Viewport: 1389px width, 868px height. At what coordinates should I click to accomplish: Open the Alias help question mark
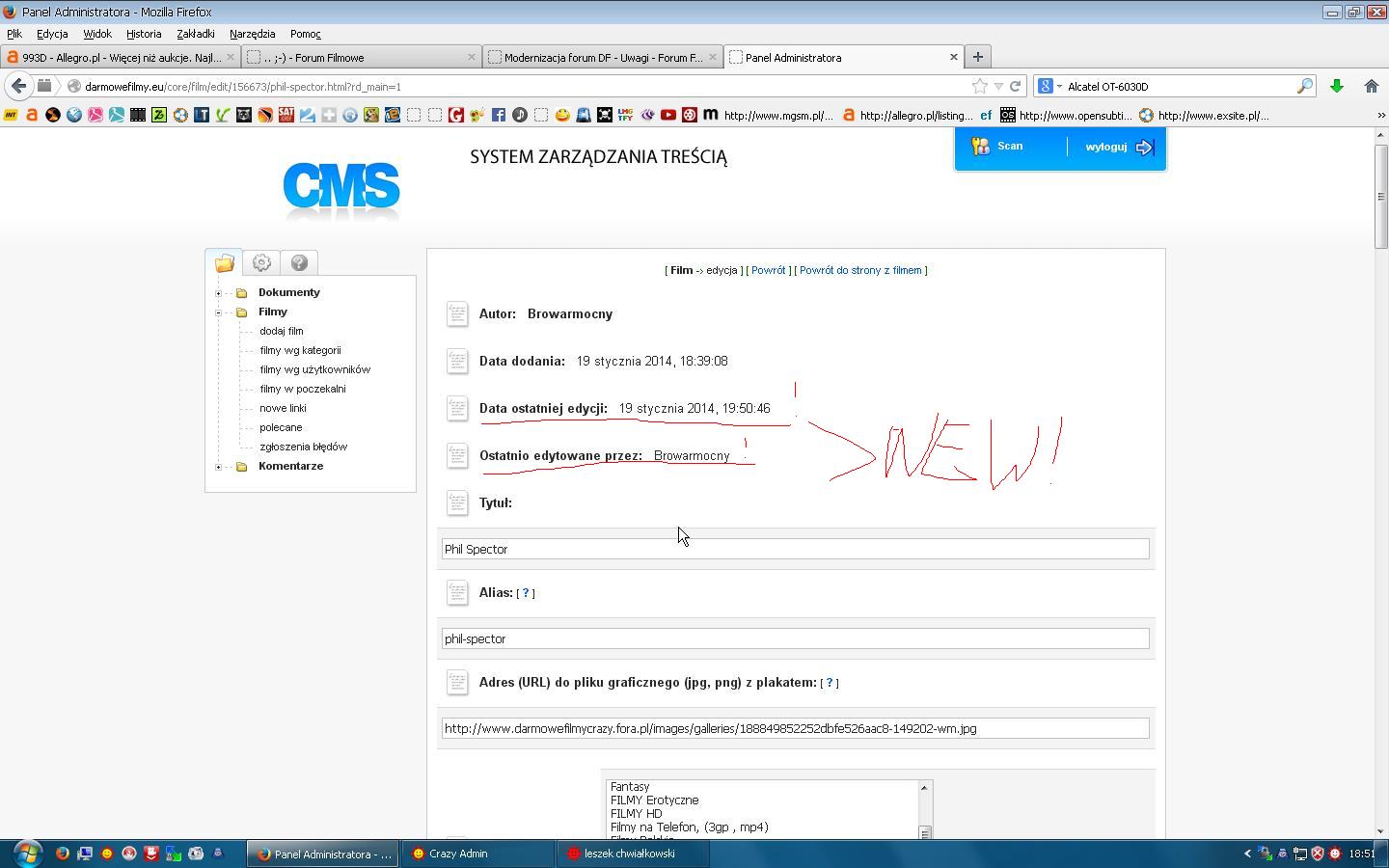click(526, 593)
